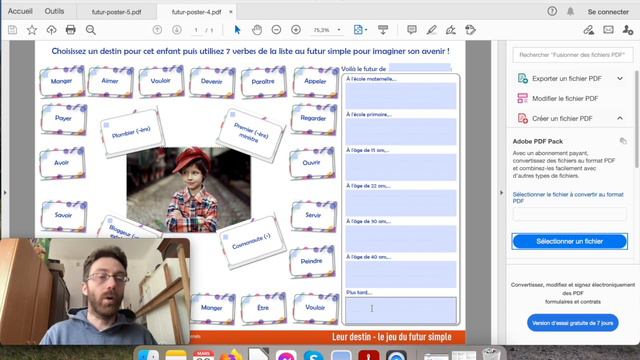Viewport: 640px width, 360px height.
Task: Check the box on the Devenir card
Action: 195,72
